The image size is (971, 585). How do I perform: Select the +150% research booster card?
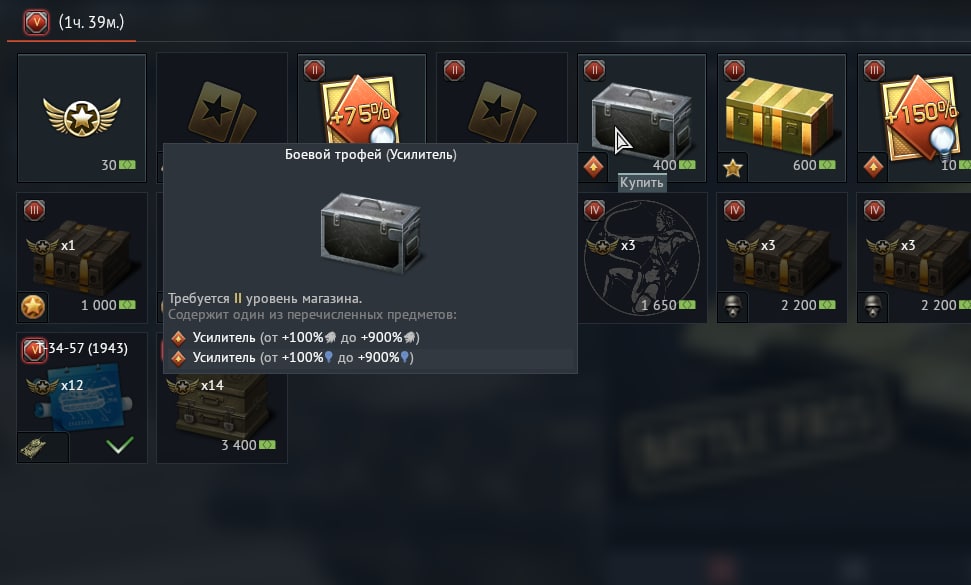coord(914,118)
